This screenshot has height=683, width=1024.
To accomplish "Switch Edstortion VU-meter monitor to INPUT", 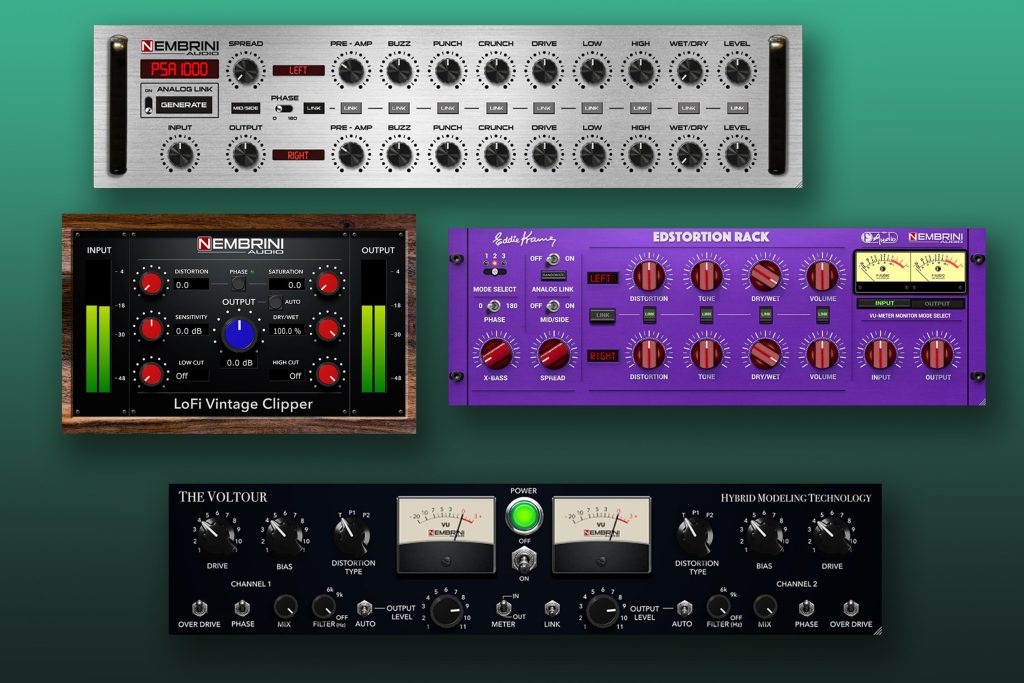I will [883, 303].
